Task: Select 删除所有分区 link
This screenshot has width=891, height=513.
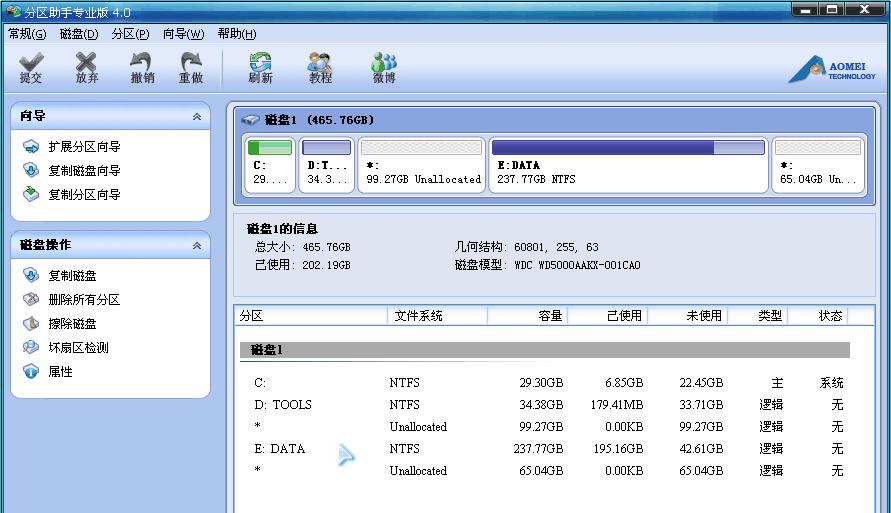Action: coord(84,299)
